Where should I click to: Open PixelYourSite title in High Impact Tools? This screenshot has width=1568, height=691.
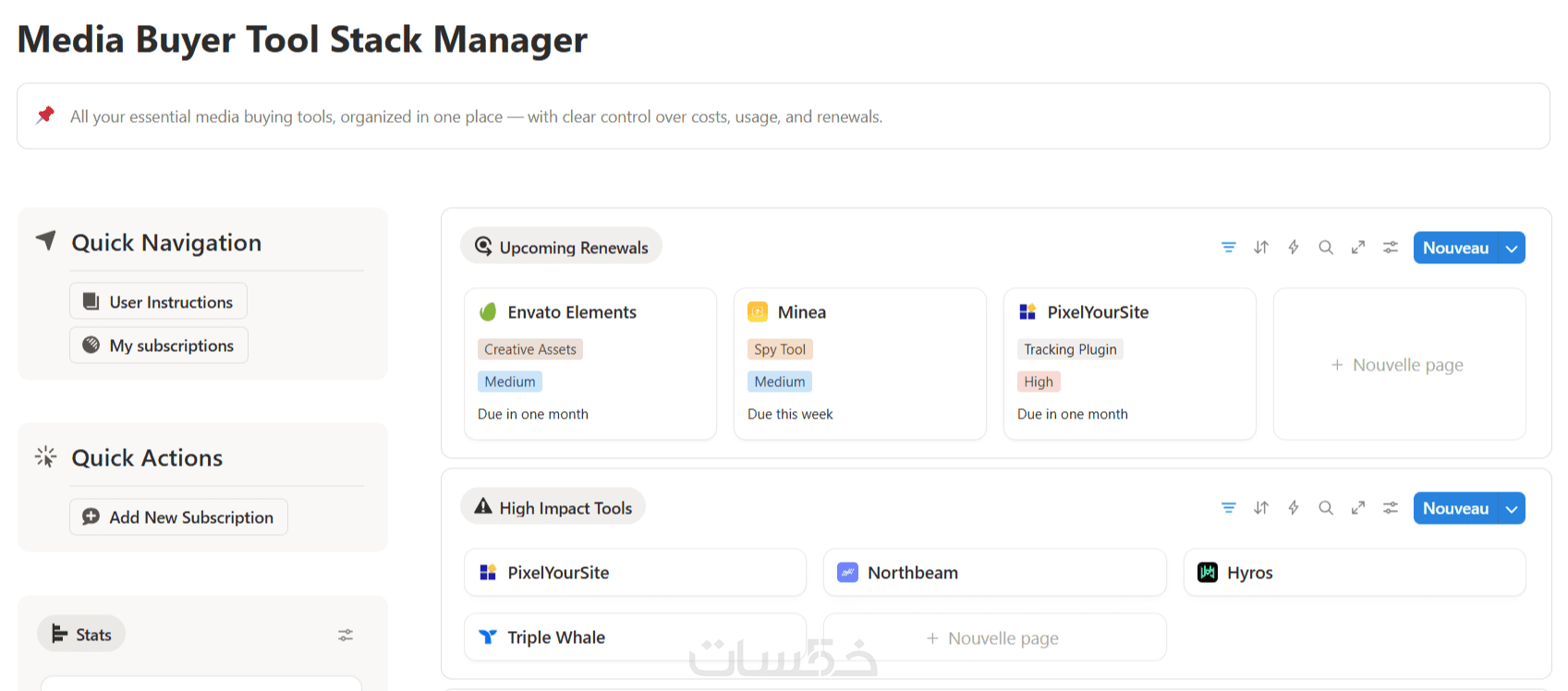(558, 573)
